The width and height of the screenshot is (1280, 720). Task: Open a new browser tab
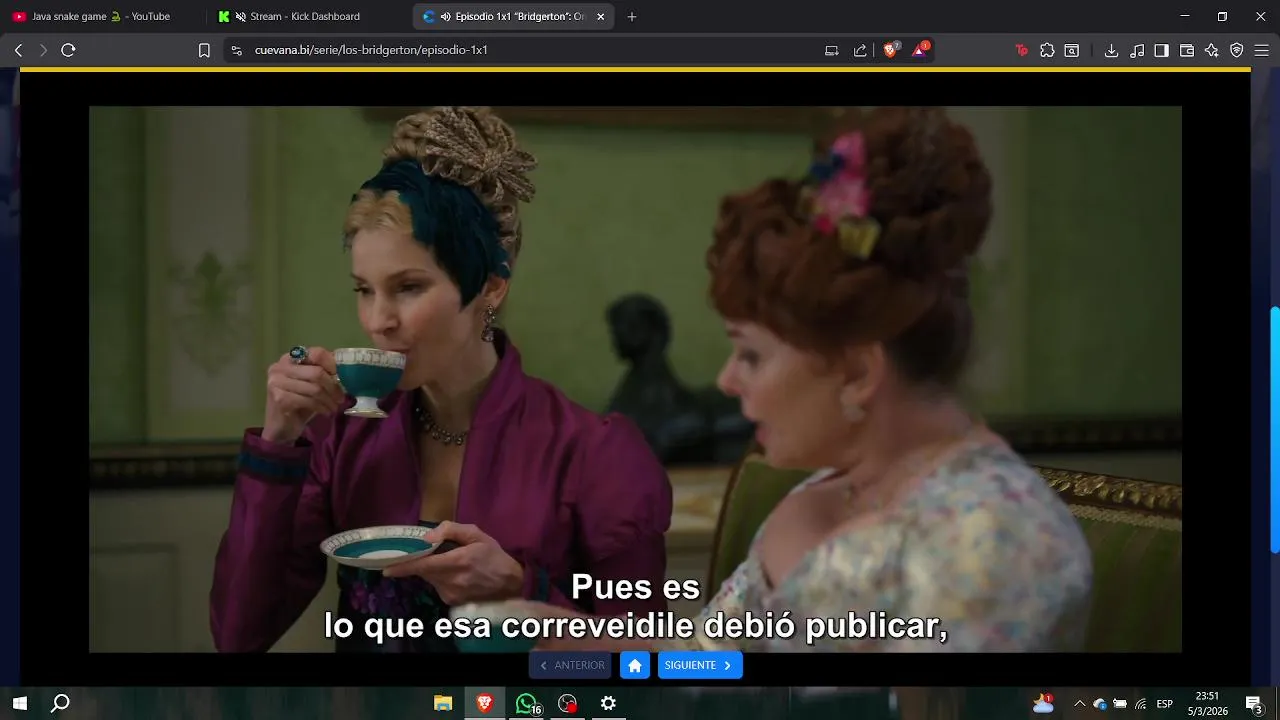point(632,17)
